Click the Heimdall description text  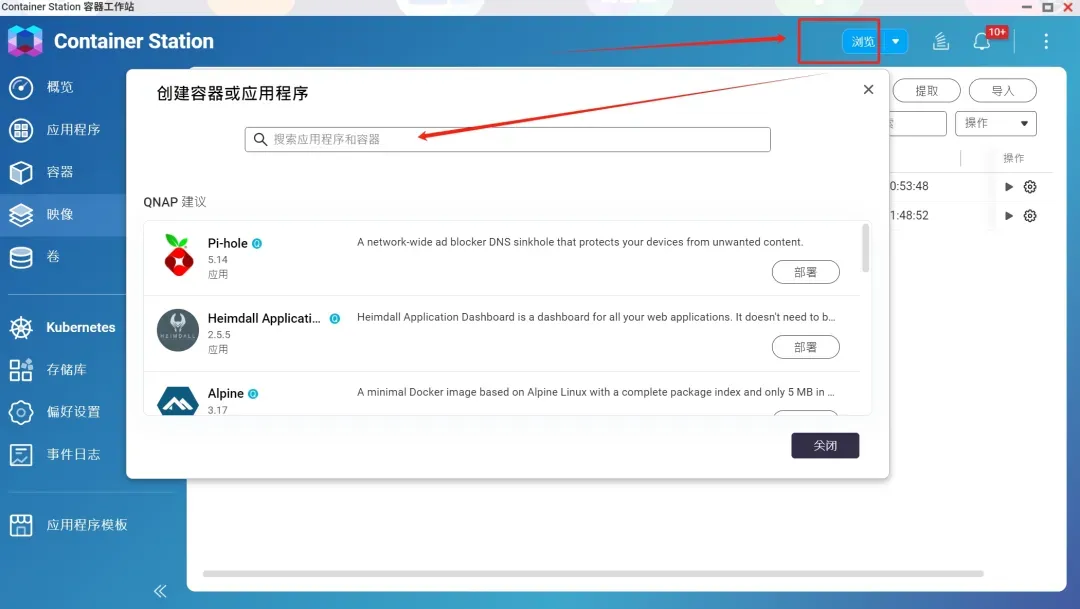[x=596, y=317]
